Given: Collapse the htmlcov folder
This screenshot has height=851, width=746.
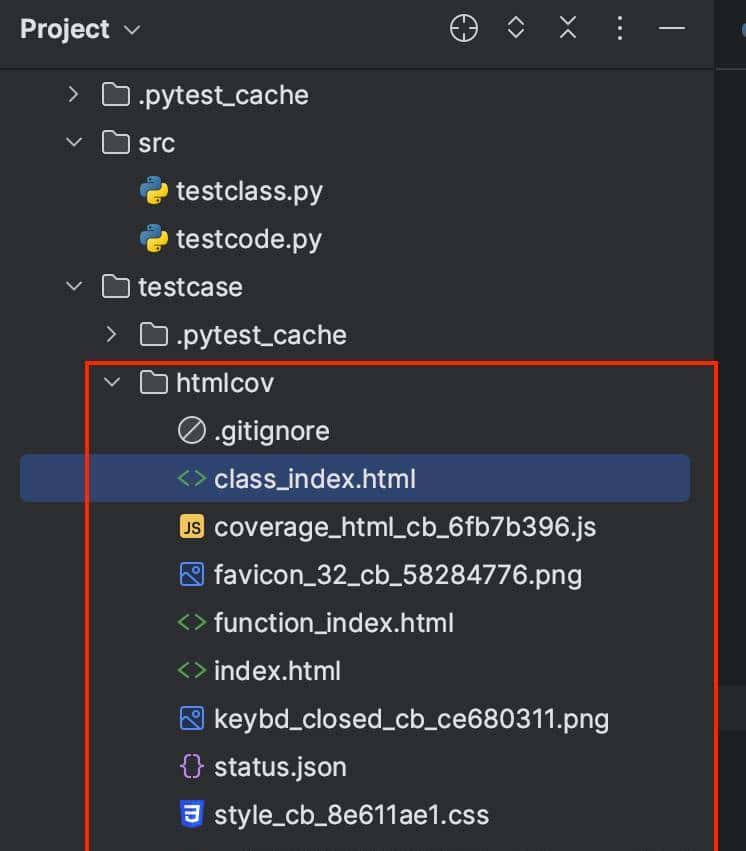Looking at the screenshot, I should (111, 382).
